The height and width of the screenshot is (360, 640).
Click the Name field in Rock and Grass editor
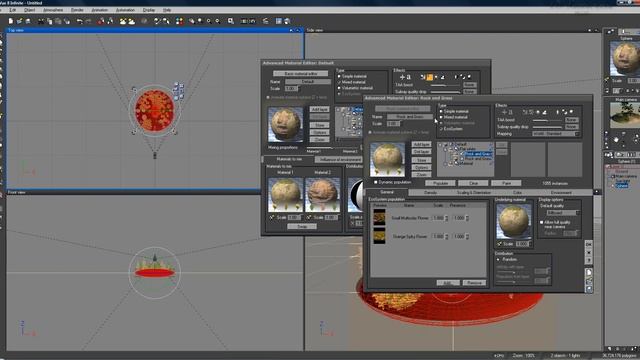click(x=409, y=117)
